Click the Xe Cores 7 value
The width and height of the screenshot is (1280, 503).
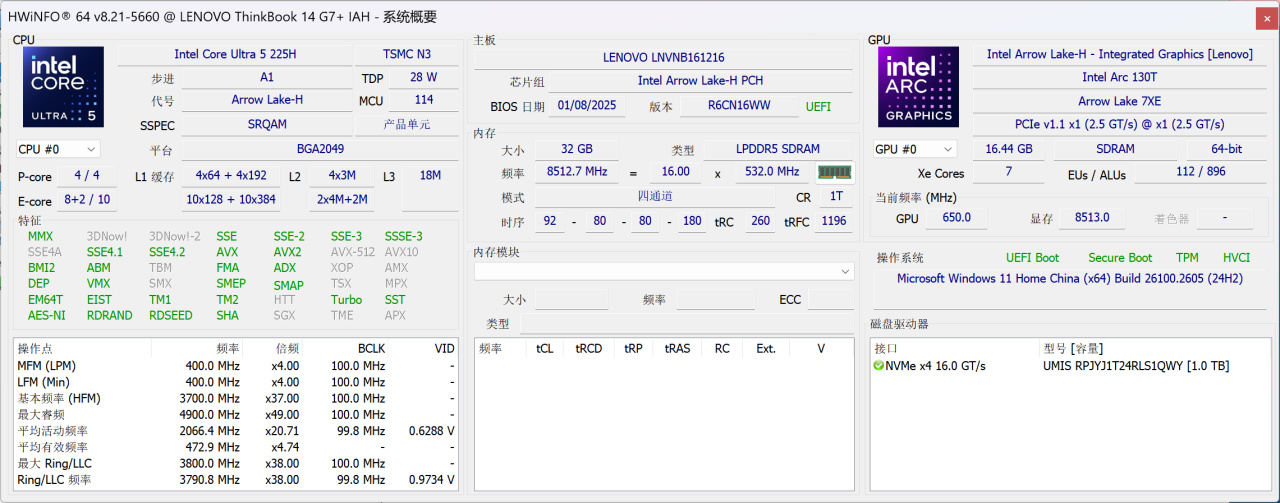[1009, 173]
